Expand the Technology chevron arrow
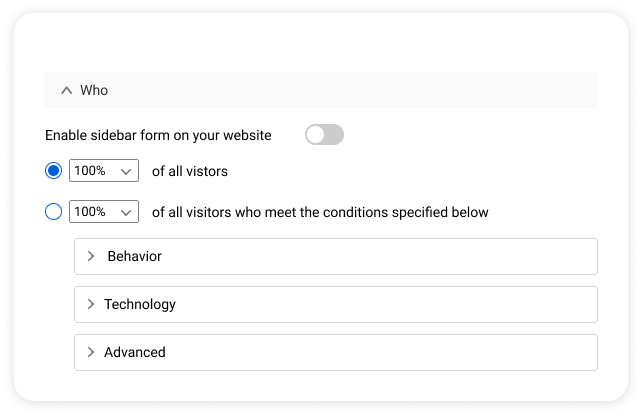642x416 pixels. click(x=91, y=304)
